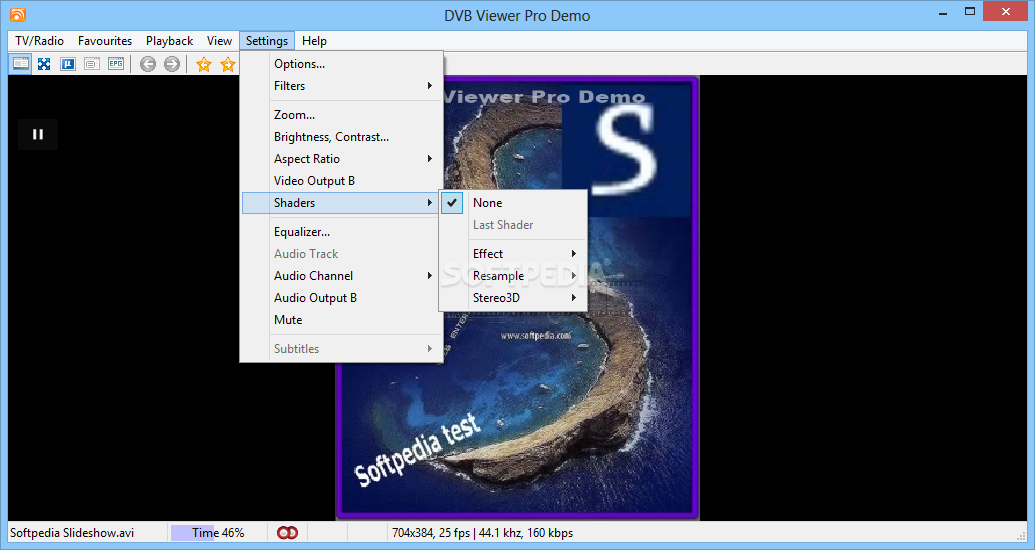The image size is (1035, 550).
Task: Choose Zoom... from Settings menu
Action: point(342,115)
